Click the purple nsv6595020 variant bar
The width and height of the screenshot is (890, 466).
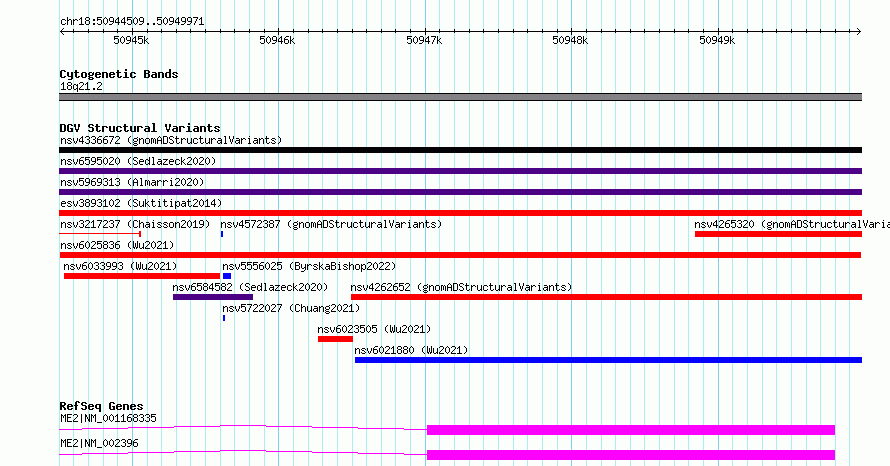click(460, 171)
